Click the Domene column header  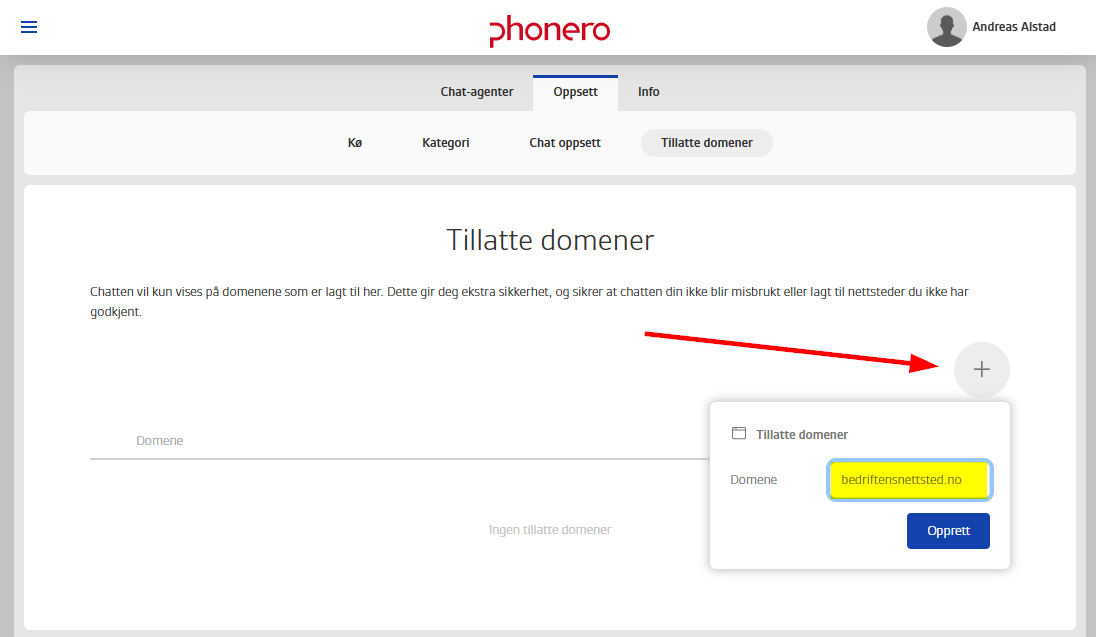[x=159, y=441]
